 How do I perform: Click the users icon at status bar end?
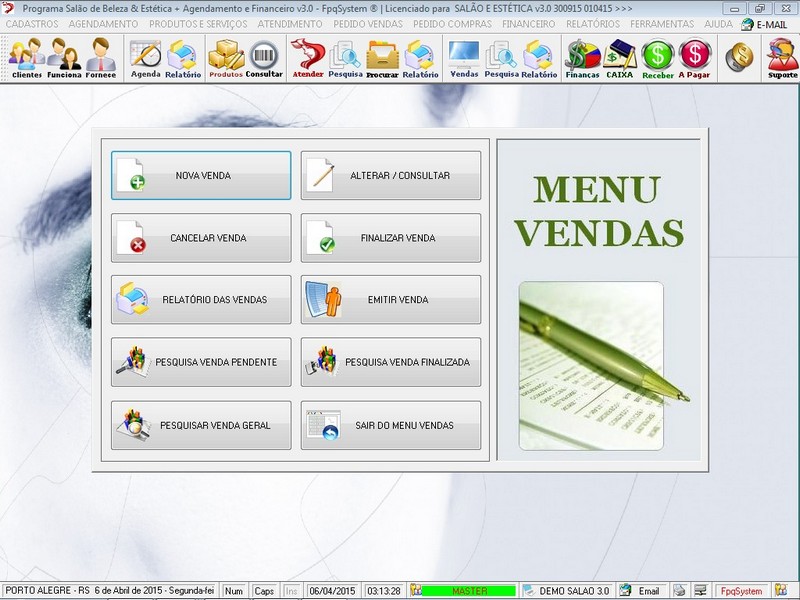coord(780,590)
